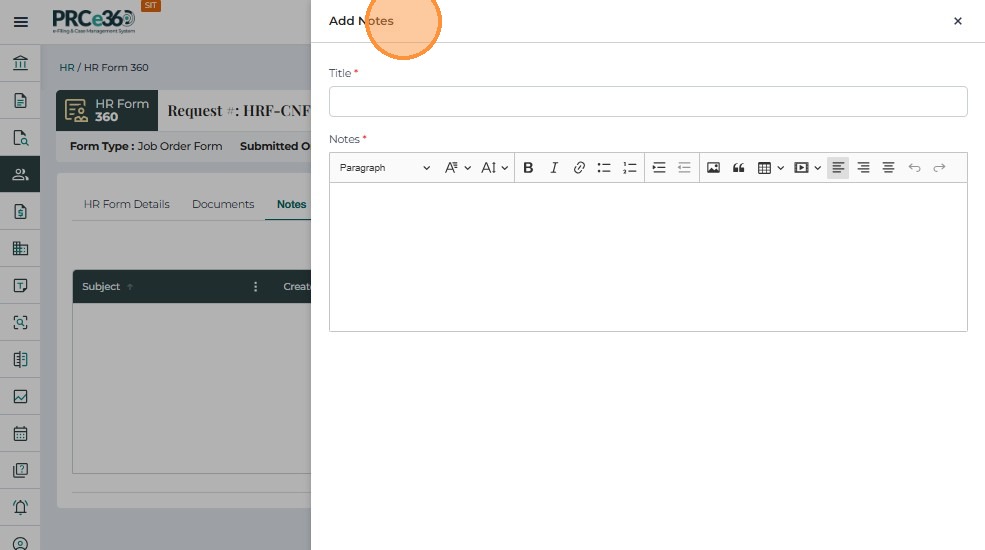
Task: Sort by Subject column header
Action: pos(101,286)
